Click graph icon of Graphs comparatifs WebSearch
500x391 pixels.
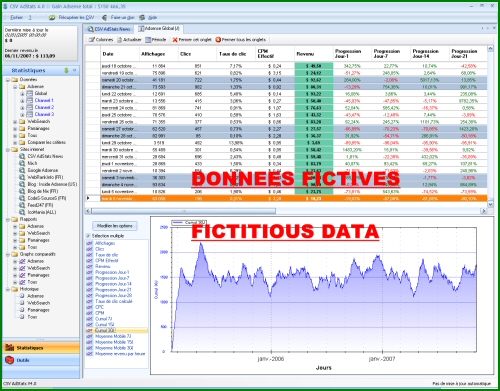22,268
